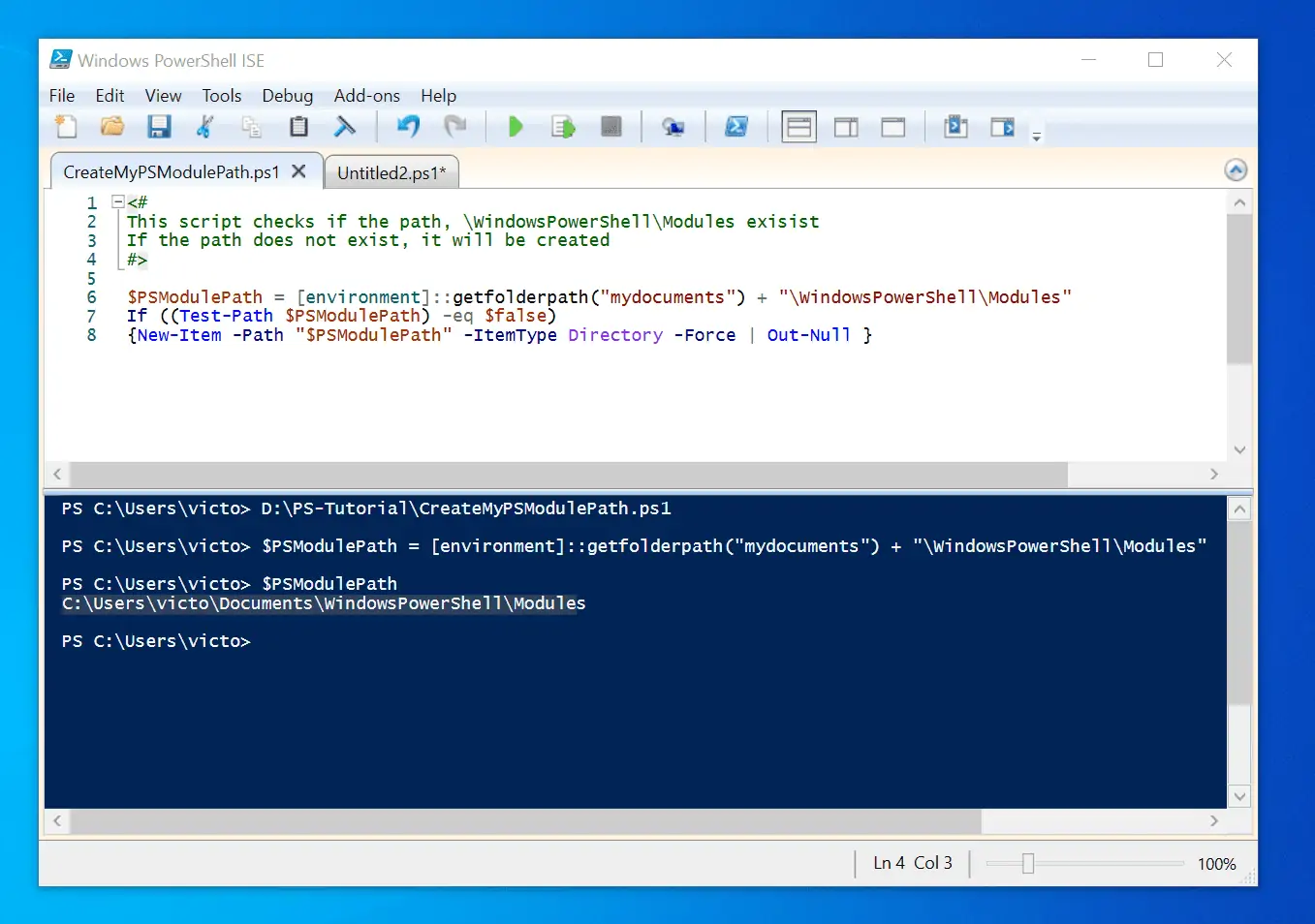Screen dimensions: 1315x924
Task: Open the Debug menu
Action: pos(288,96)
